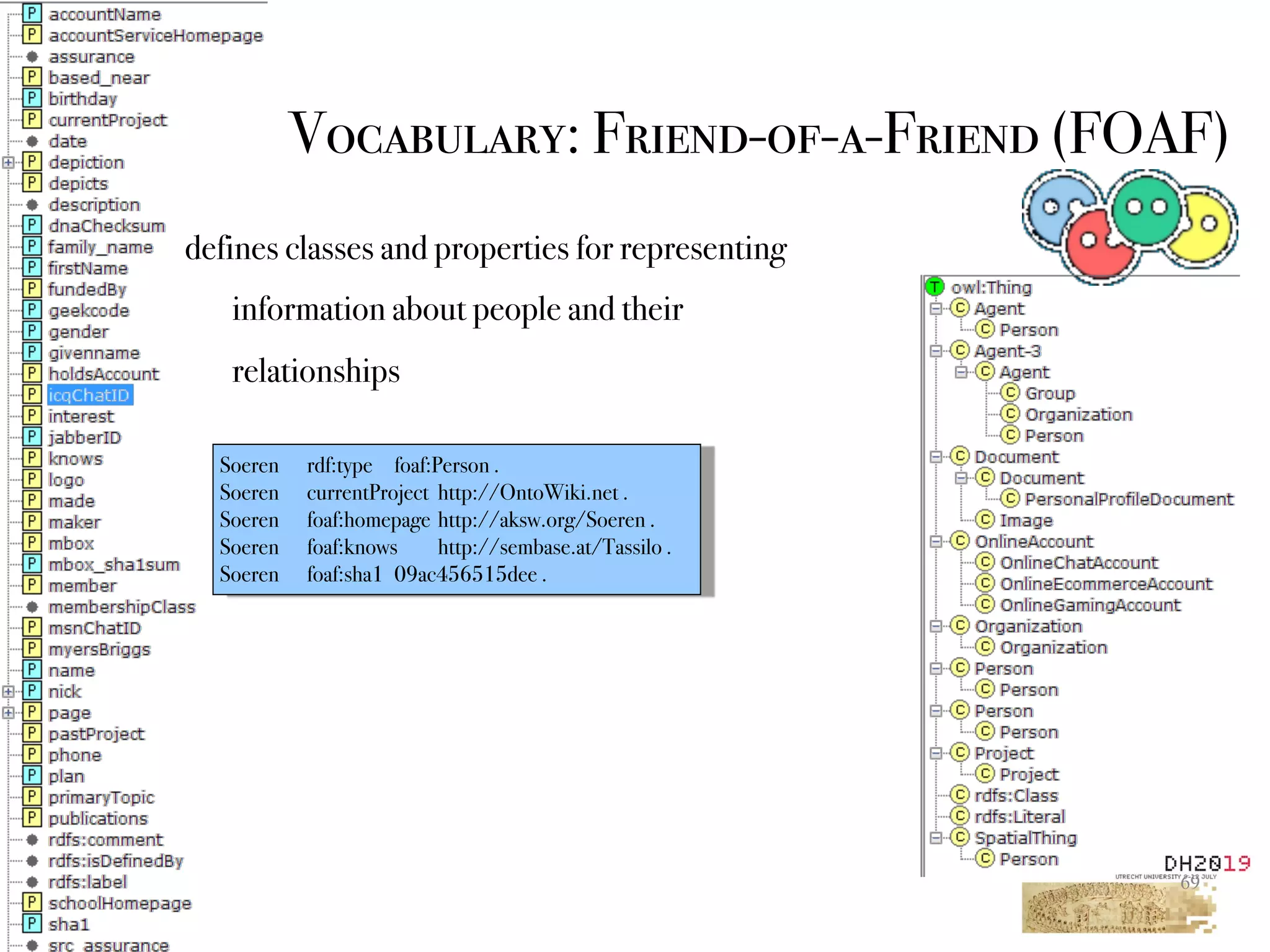Screen dimensions: 1270x952
Task: Click the bullet icon beside assurance
Action: [32, 56]
